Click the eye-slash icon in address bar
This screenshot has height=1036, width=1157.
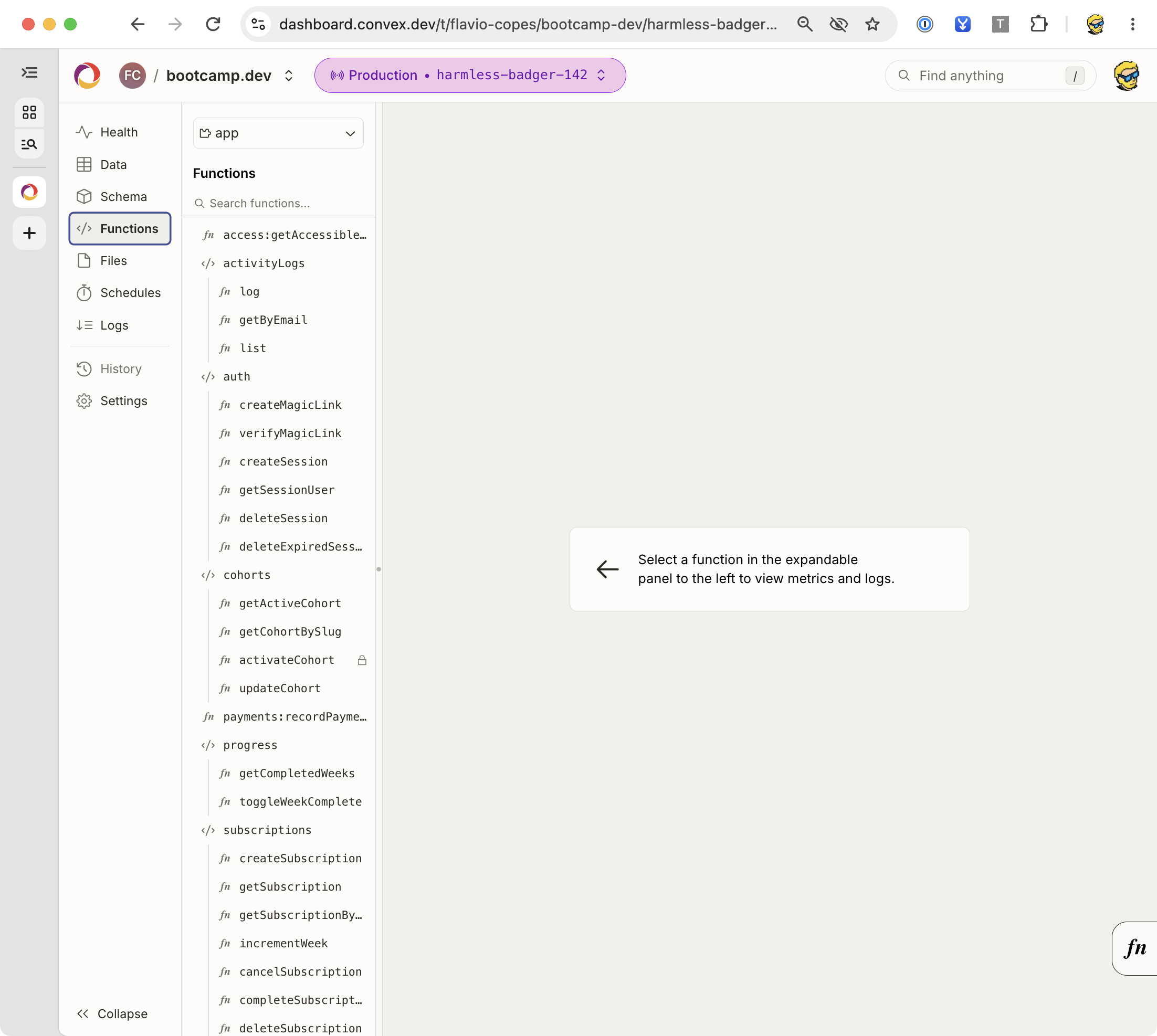(x=839, y=24)
